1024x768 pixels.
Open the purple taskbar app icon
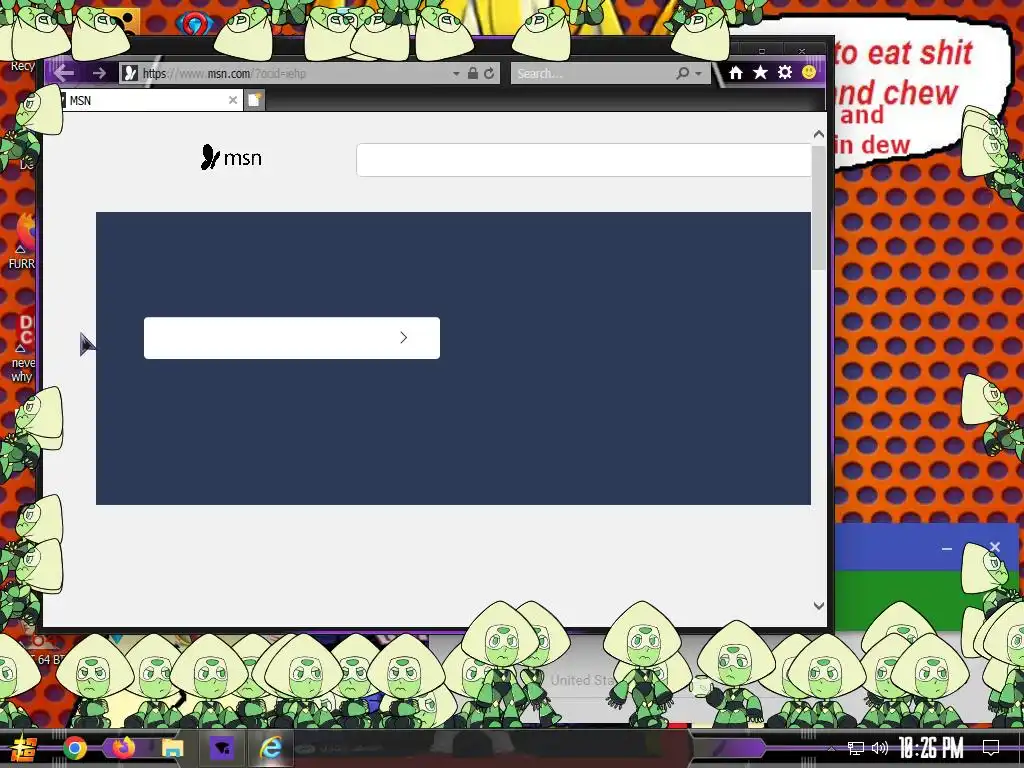point(221,747)
